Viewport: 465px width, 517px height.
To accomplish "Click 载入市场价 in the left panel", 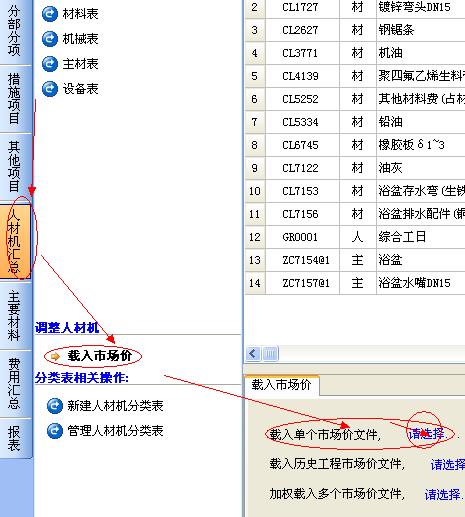I will point(100,356).
